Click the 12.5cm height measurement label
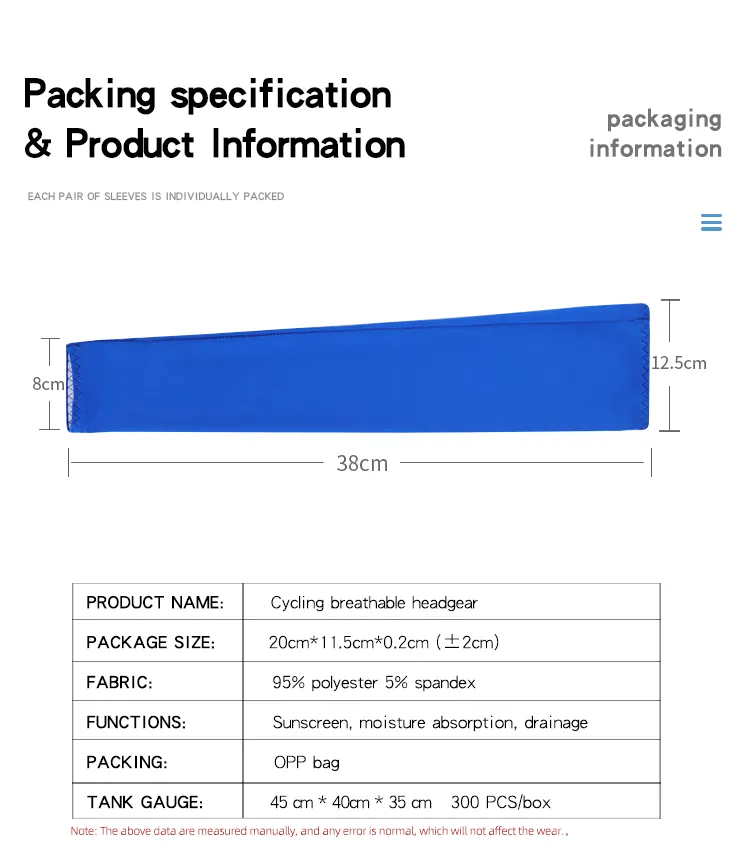This screenshot has width=750, height=865. pos(679,363)
